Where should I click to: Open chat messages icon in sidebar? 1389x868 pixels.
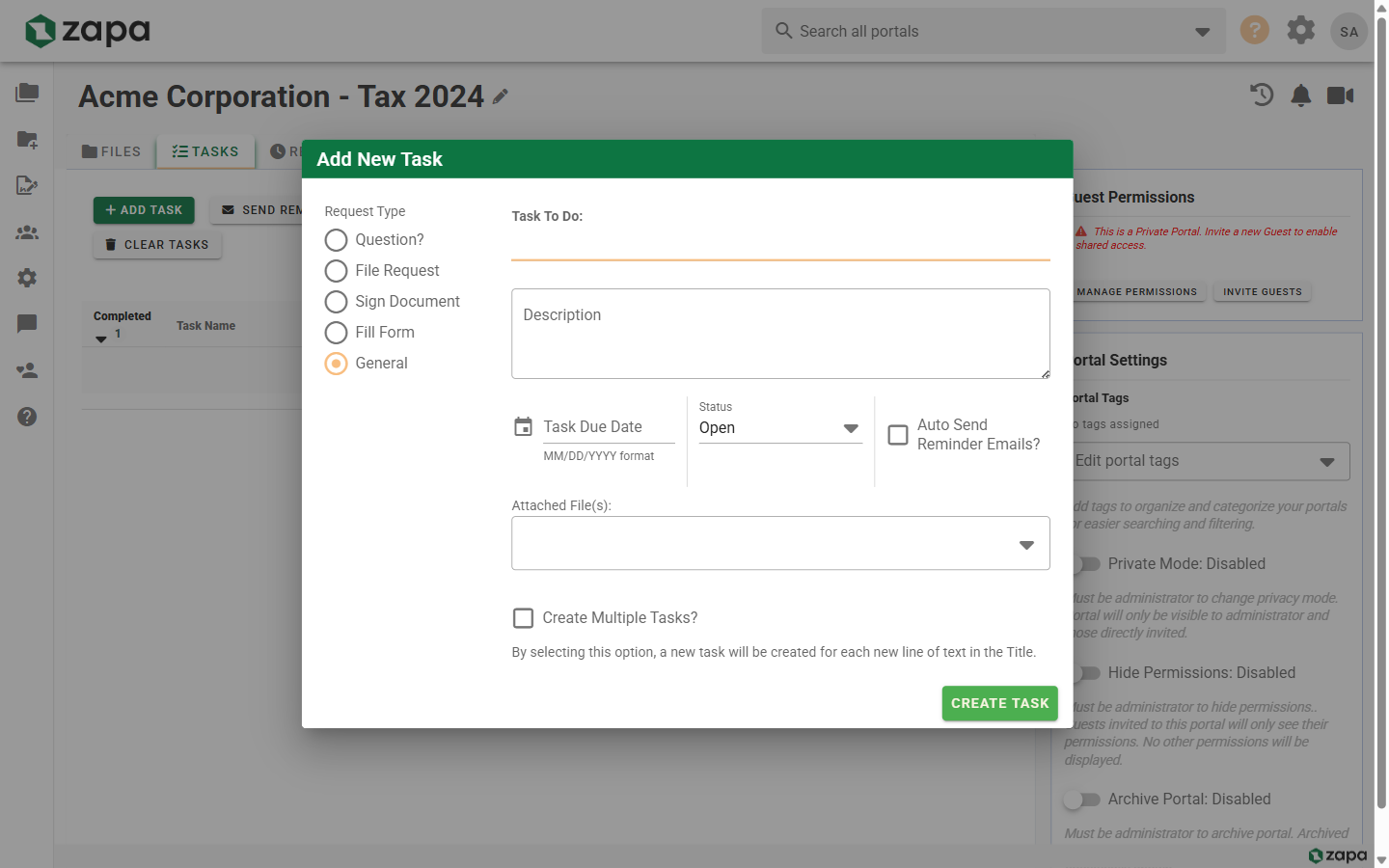point(27,324)
